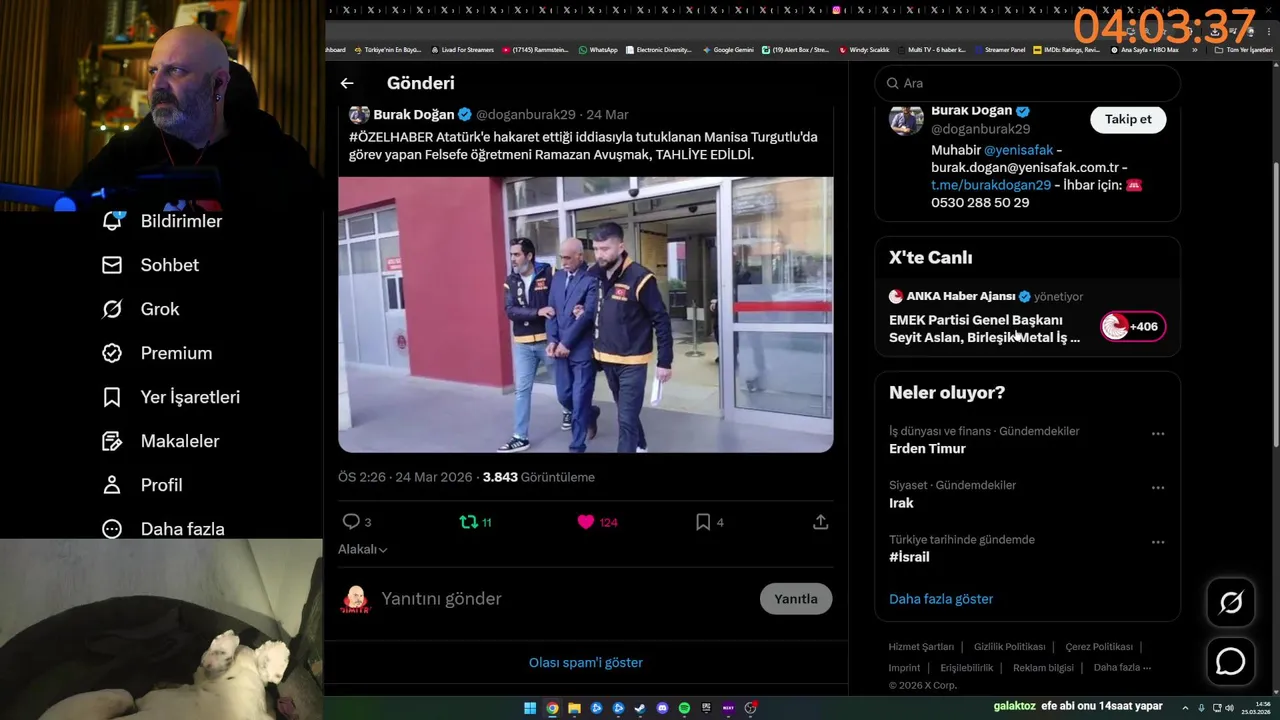Open more options for Erden Timur trend
The image size is (1280, 720).
[1158, 434]
